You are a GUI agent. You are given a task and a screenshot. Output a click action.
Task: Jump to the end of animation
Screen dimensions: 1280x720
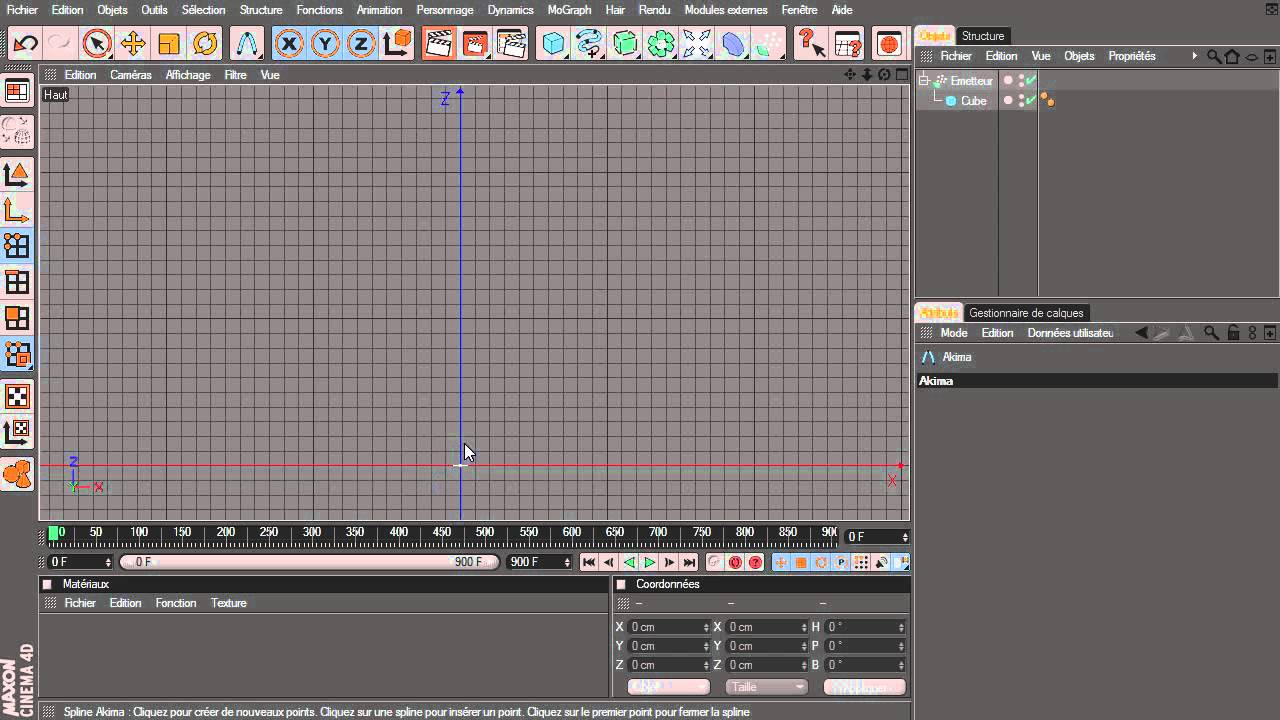(x=689, y=563)
